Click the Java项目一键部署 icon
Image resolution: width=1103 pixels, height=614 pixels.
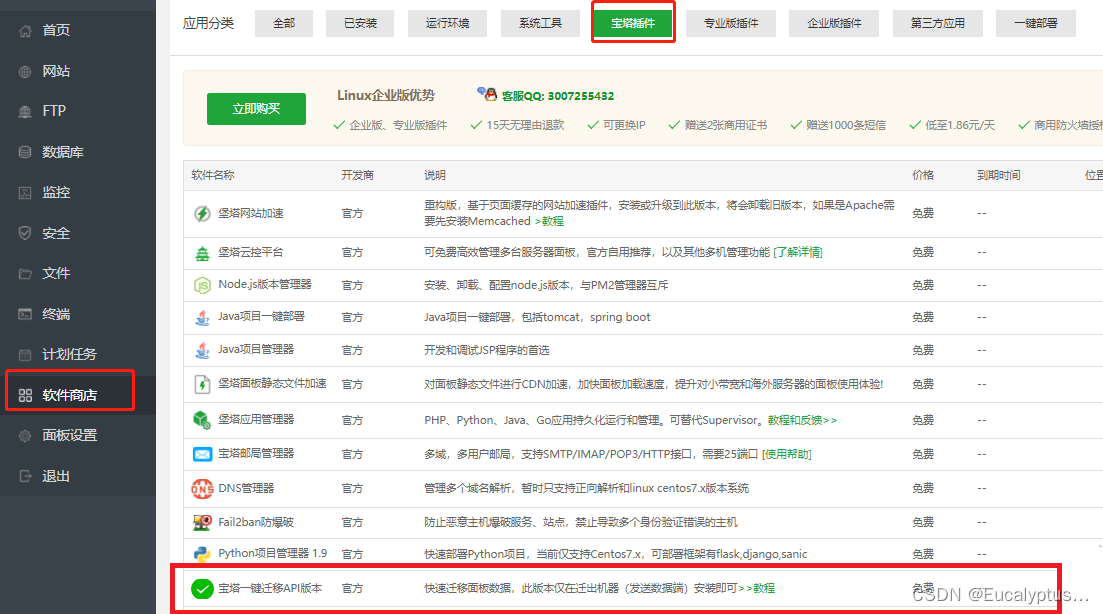202,317
